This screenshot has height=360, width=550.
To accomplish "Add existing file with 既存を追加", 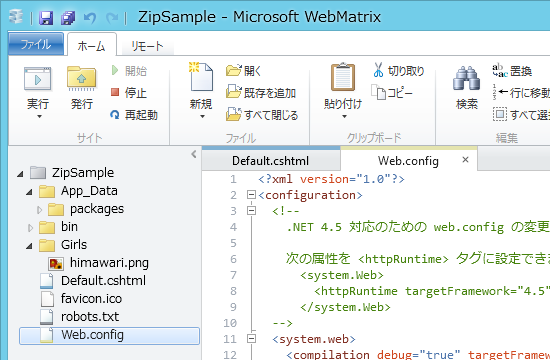I will tap(261, 93).
